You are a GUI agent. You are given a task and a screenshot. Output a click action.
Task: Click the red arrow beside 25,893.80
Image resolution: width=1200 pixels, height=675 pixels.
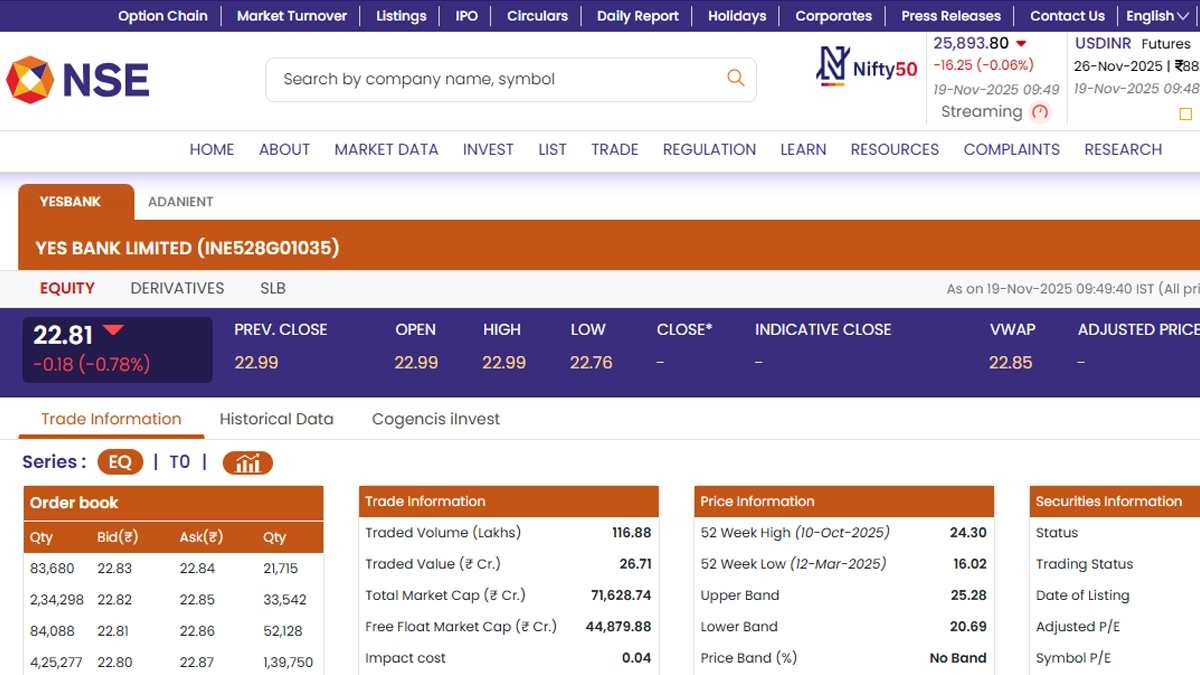tap(1021, 43)
